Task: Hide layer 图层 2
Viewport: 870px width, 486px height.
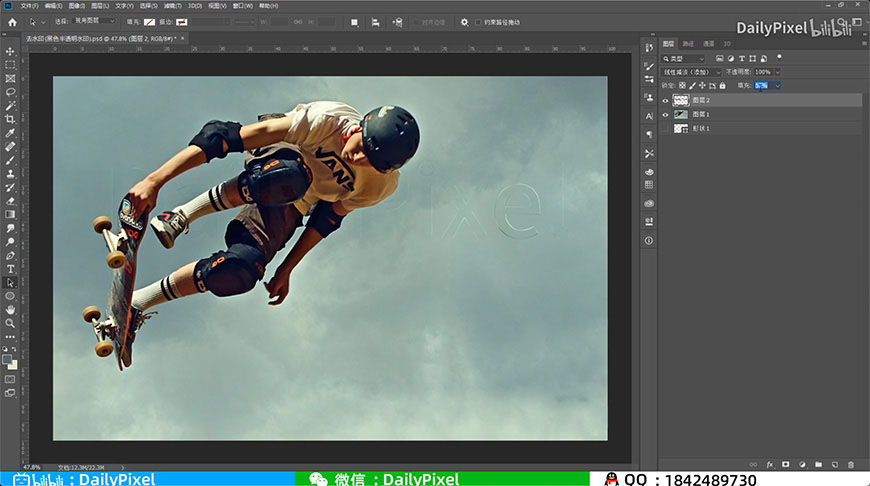Action: 665,100
